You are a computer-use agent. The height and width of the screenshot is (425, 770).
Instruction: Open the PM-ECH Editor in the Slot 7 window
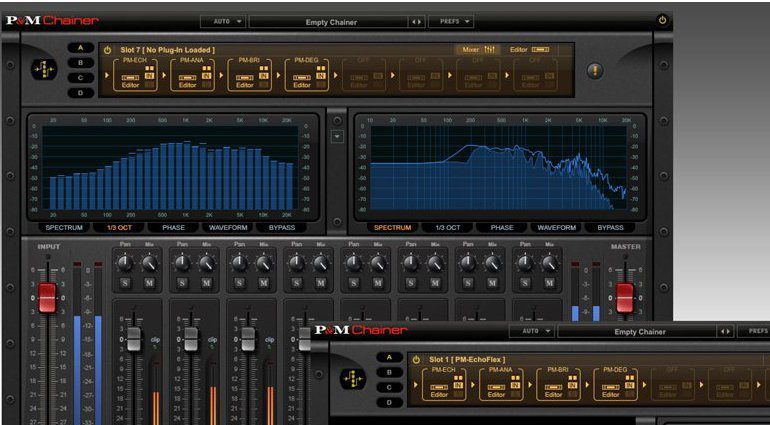(130, 81)
